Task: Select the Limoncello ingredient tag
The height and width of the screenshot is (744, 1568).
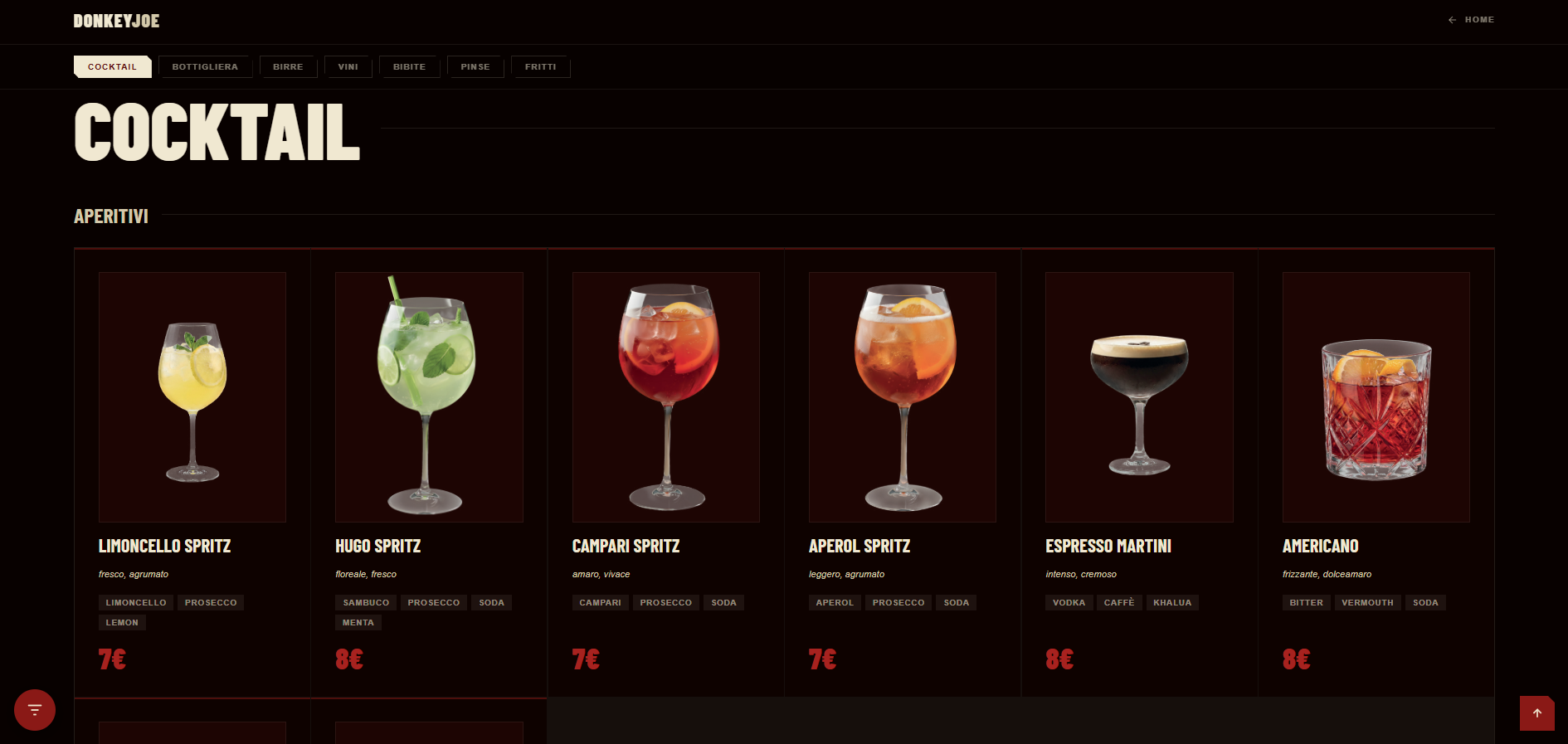Action: pos(136,603)
